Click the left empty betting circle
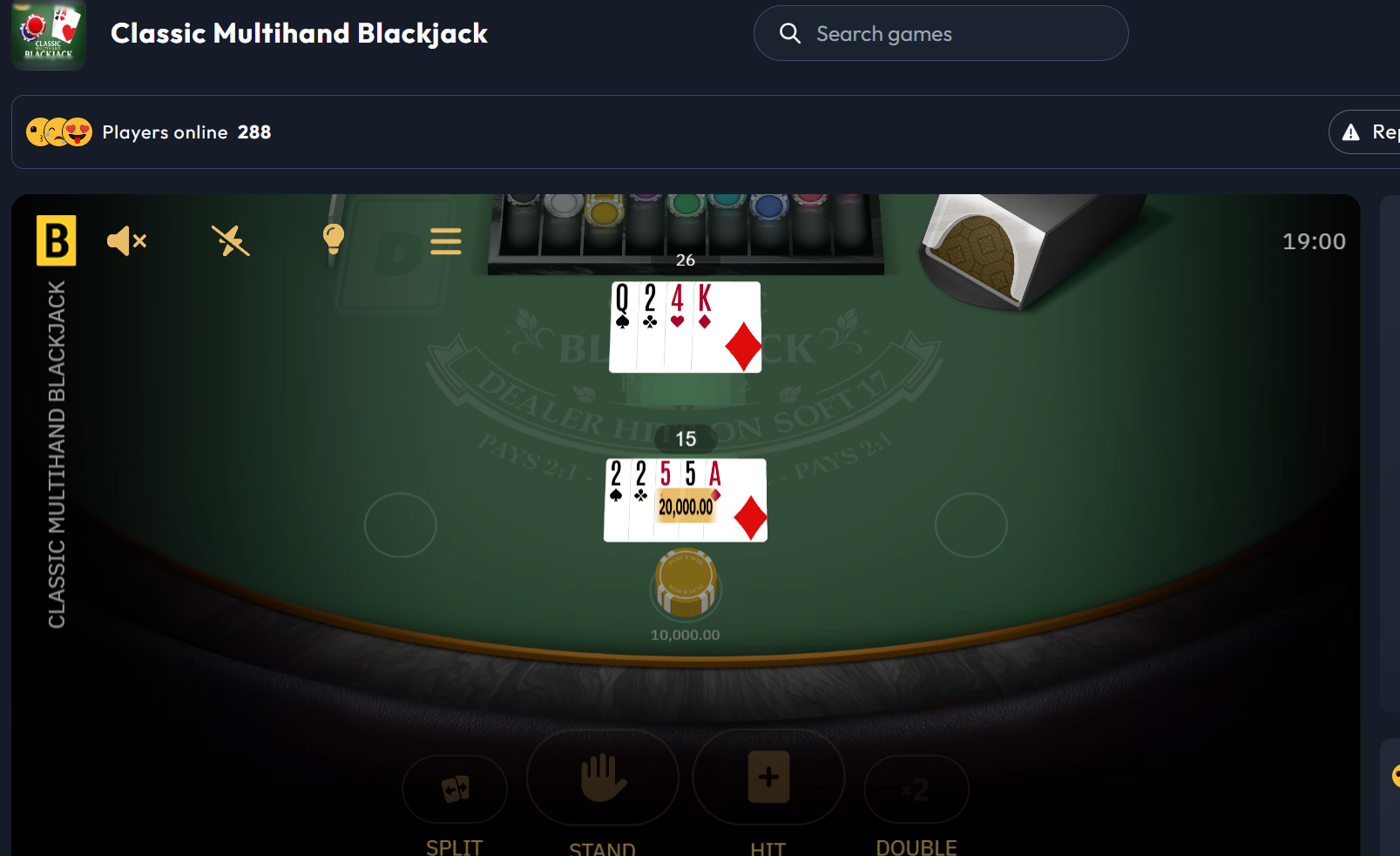The image size is (1400, 856). [400, 525]
